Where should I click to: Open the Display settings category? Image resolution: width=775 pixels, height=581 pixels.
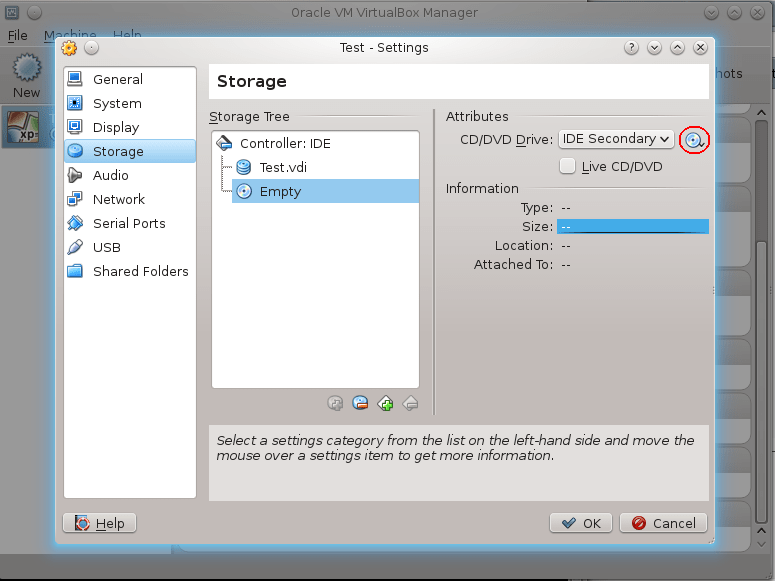(x=129, y=127)
